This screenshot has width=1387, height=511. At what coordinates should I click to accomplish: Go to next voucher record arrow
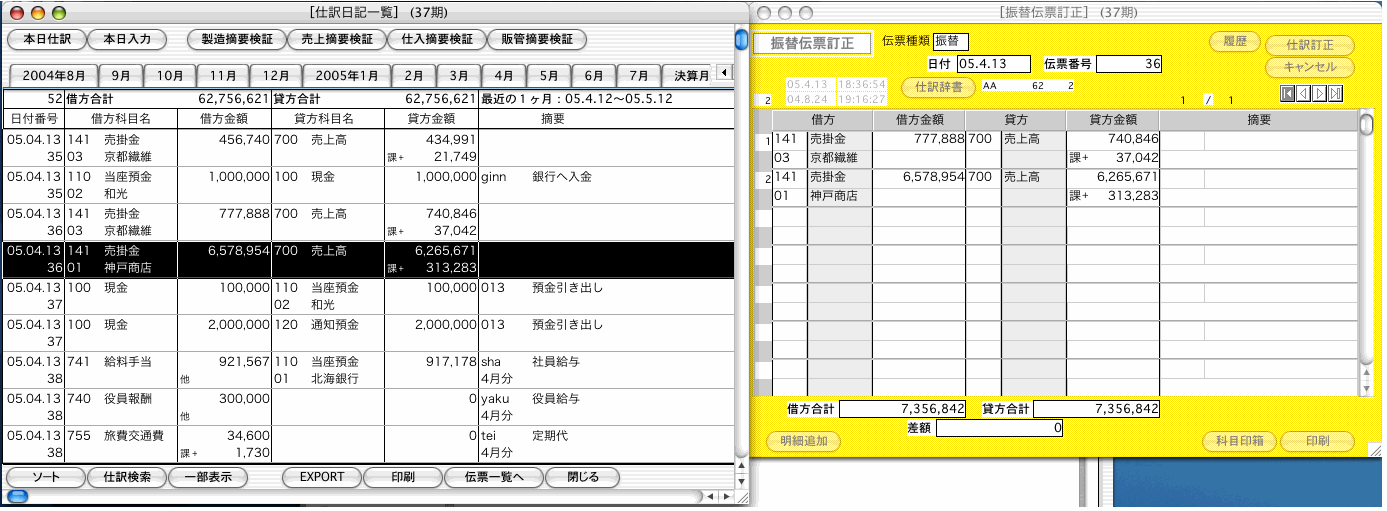[x=1320, y=93]
